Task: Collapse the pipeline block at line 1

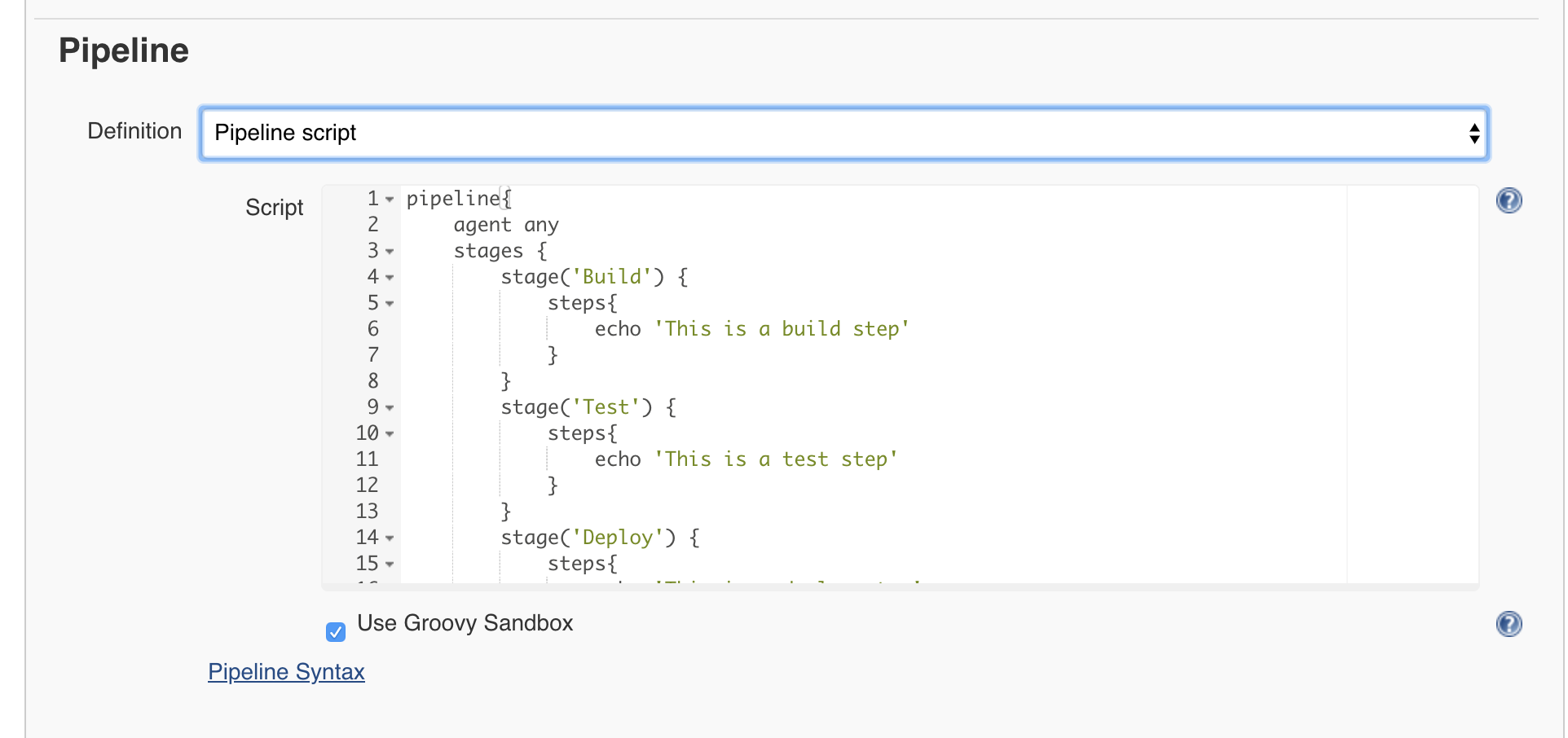Action: 390,200
